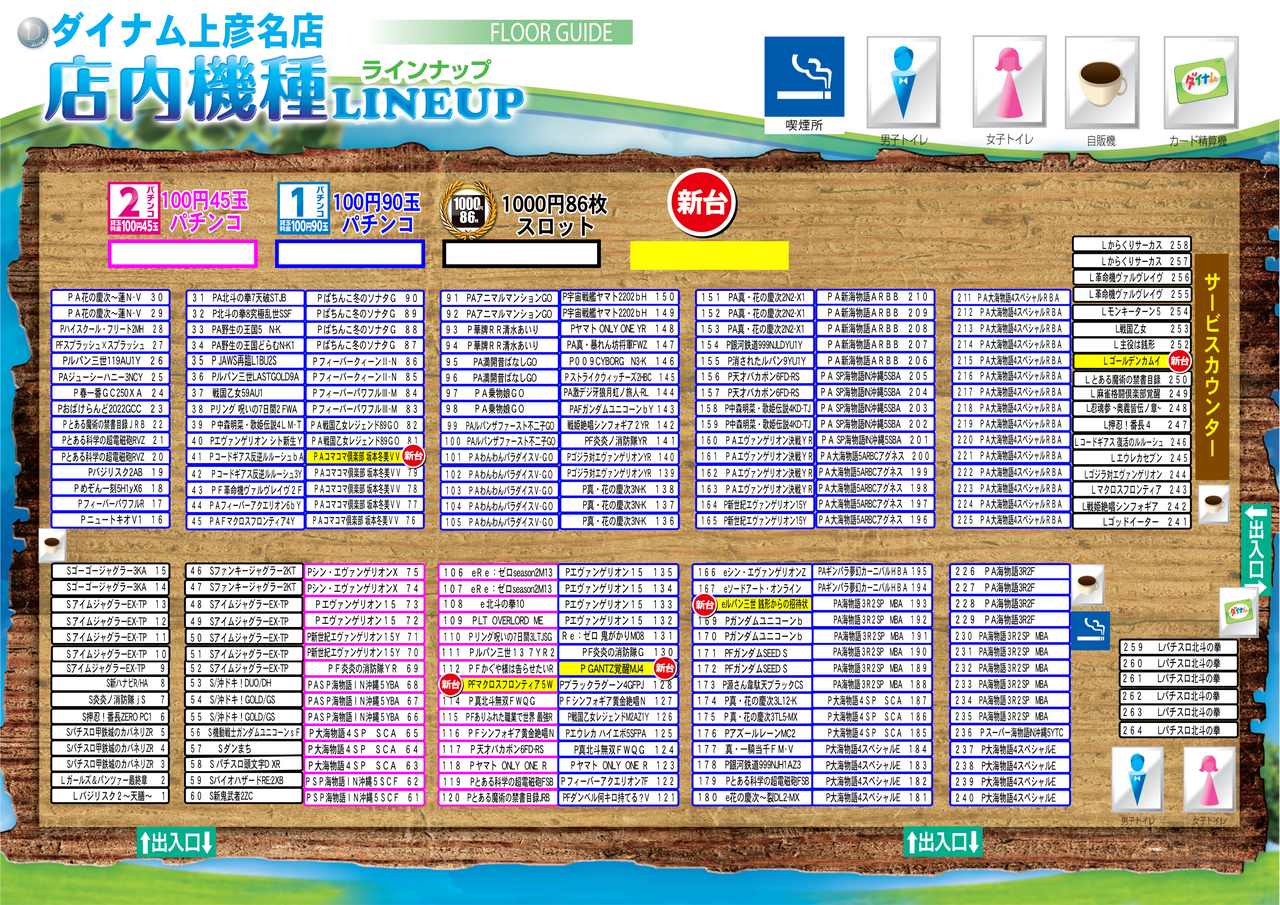
Task: Select cell L戦国乙女 253
Action: coord(1133,329)
